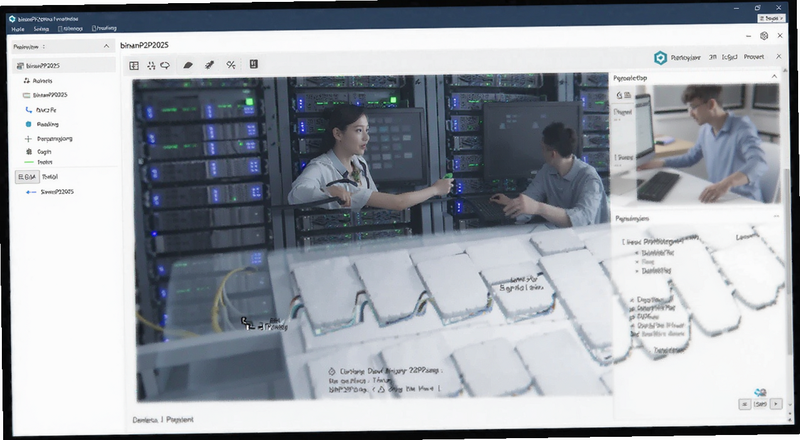Screen dimensions: 800x440
Task: Open the third menu bar item with icon
Action: [70, 29]
